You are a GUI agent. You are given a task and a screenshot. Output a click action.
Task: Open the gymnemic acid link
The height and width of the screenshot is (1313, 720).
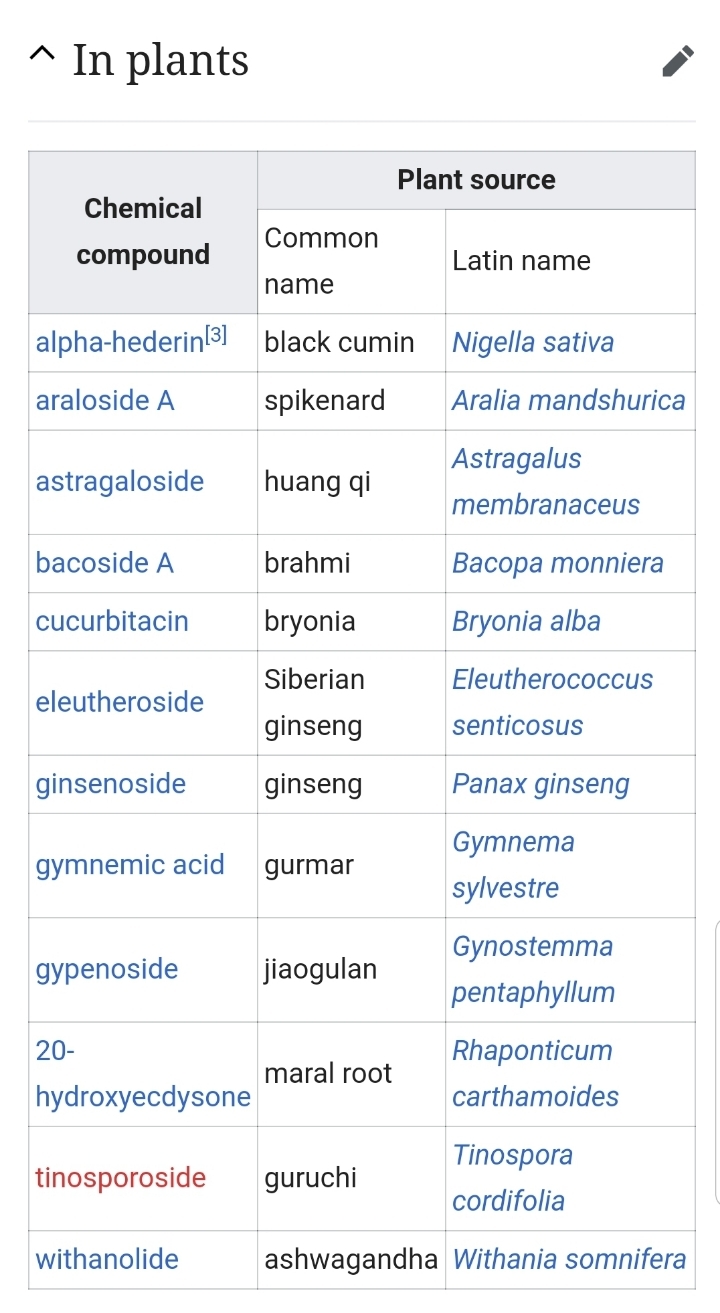click(130, 865)
